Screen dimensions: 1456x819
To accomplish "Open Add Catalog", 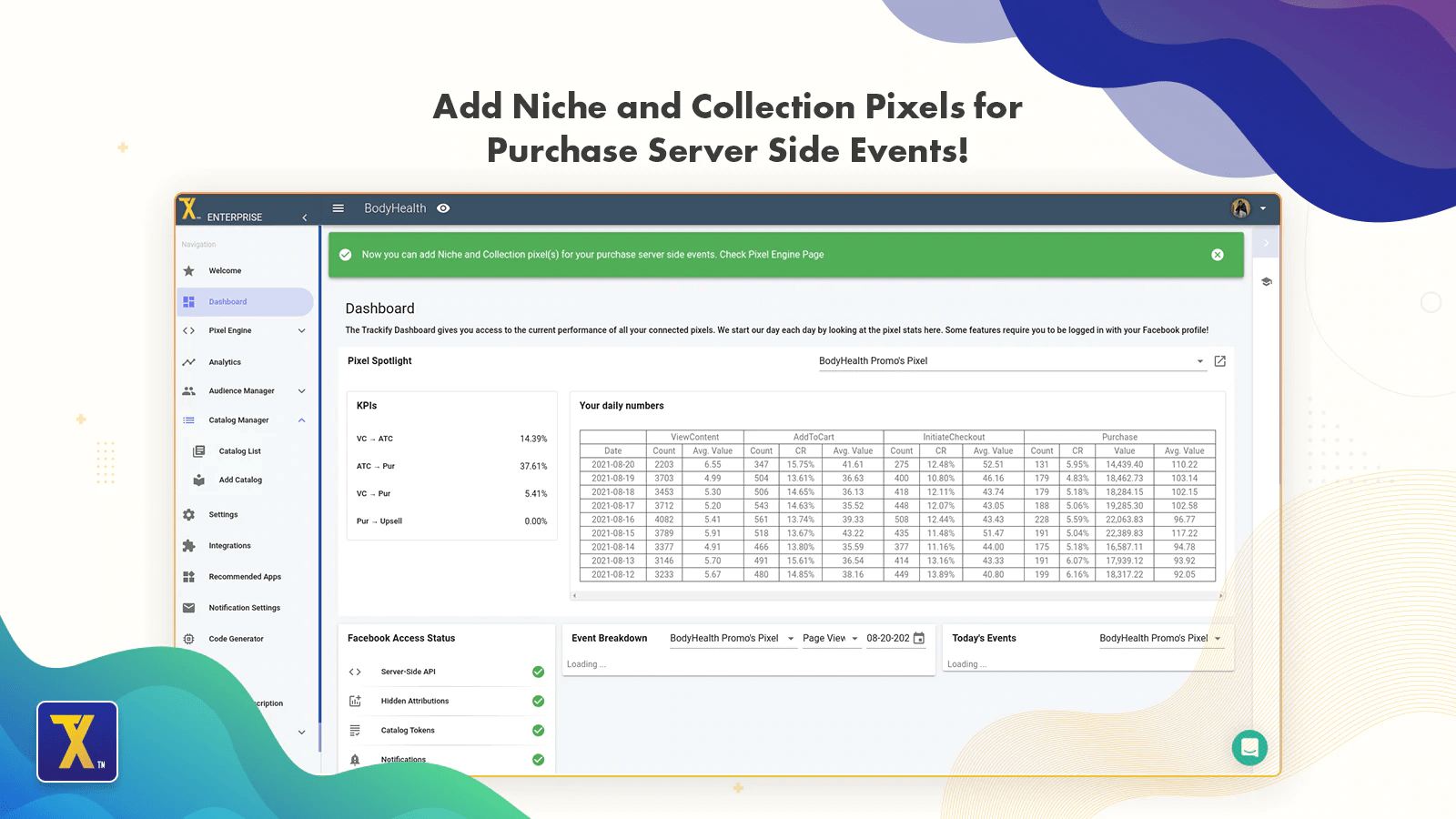I will pyautogui.click(x=240, y=480).
